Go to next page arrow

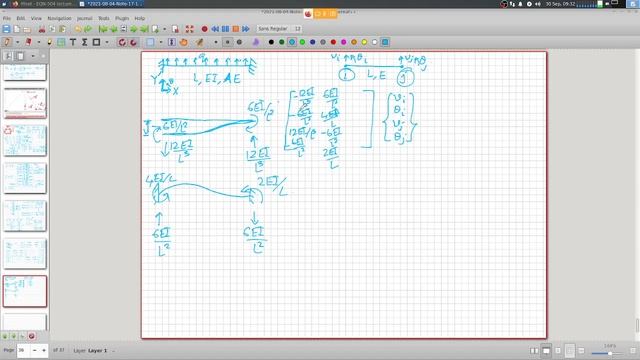(134, 29)
